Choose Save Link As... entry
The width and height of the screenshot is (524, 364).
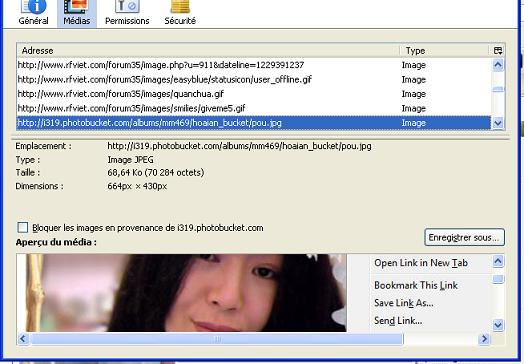[404, 303]
